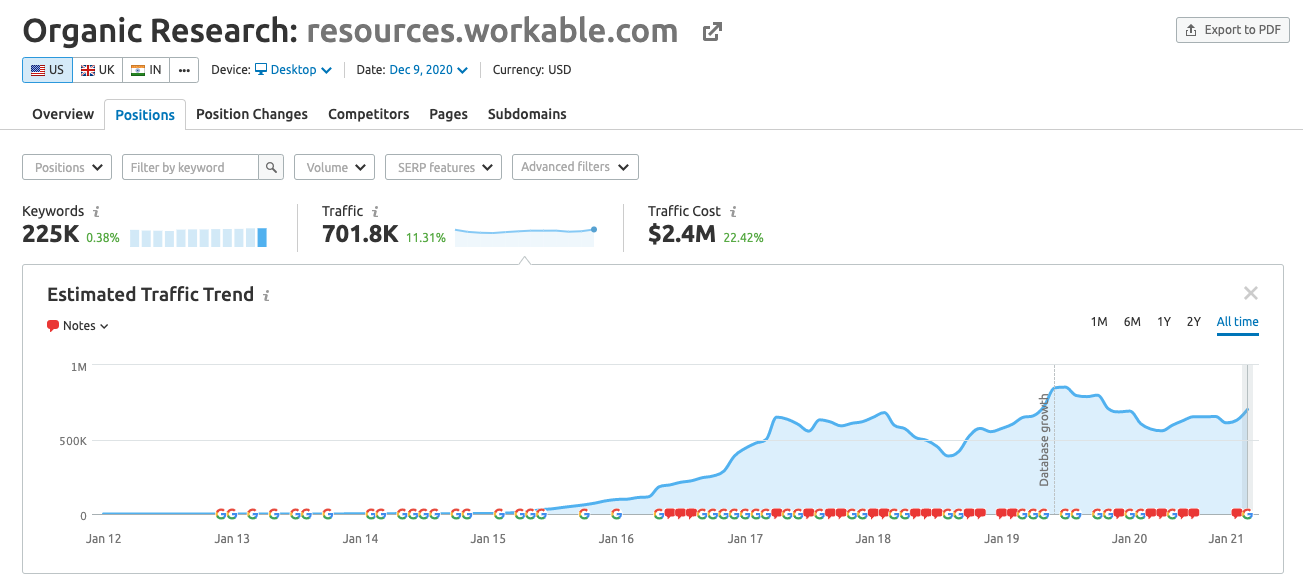Image resolution: width=1303 pixels, height=587 pixels.
Task: Close the Estimated Traffic Trend panel
Action: [1251, 293]
